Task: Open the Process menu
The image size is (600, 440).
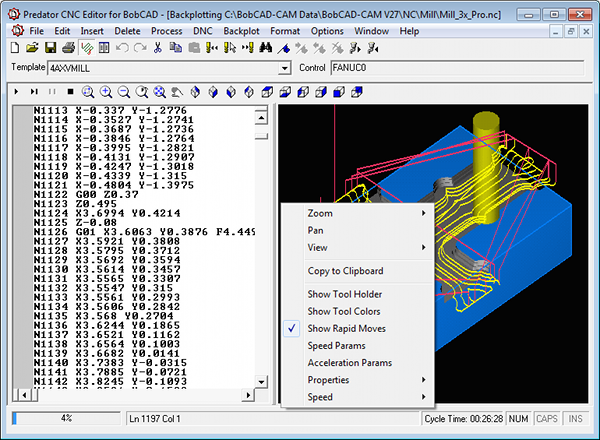Action: click(166, 31)
